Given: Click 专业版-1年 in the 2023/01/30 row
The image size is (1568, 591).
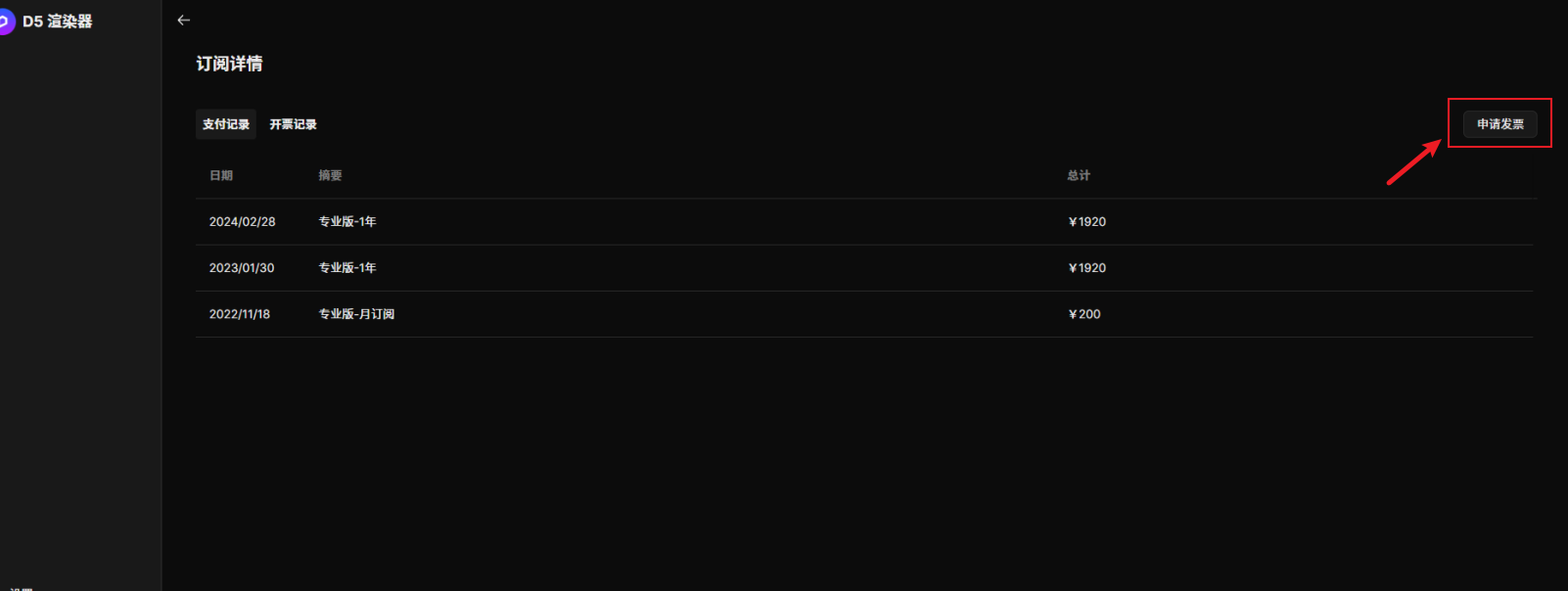Looking at the screenshot, I should pyautogui.click(x=347, y=268).
